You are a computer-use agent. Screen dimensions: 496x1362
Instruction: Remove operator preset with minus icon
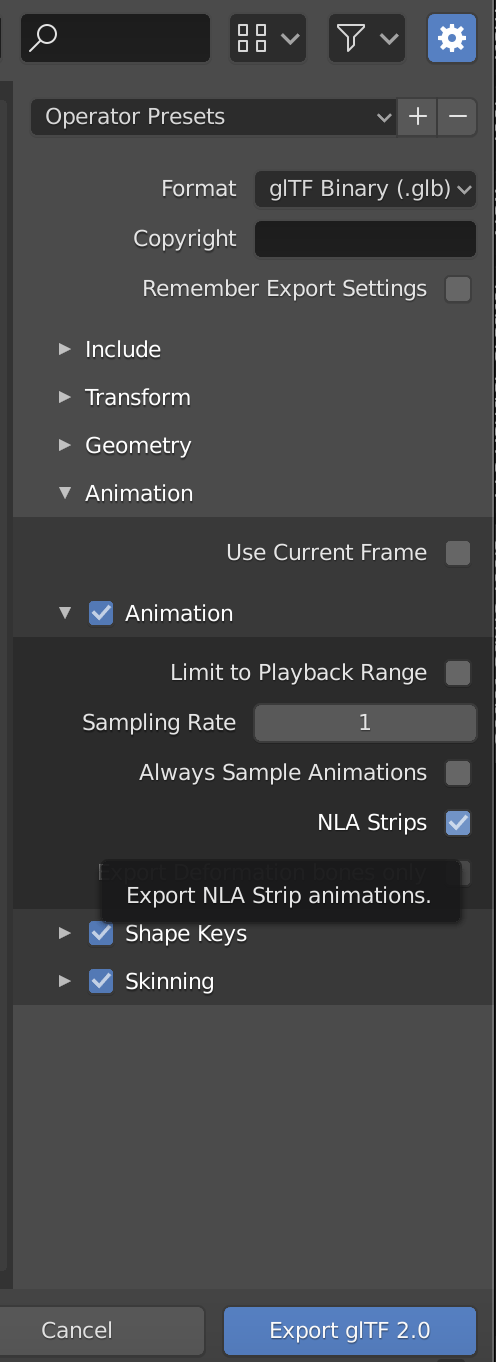click(x=457, y=117)
